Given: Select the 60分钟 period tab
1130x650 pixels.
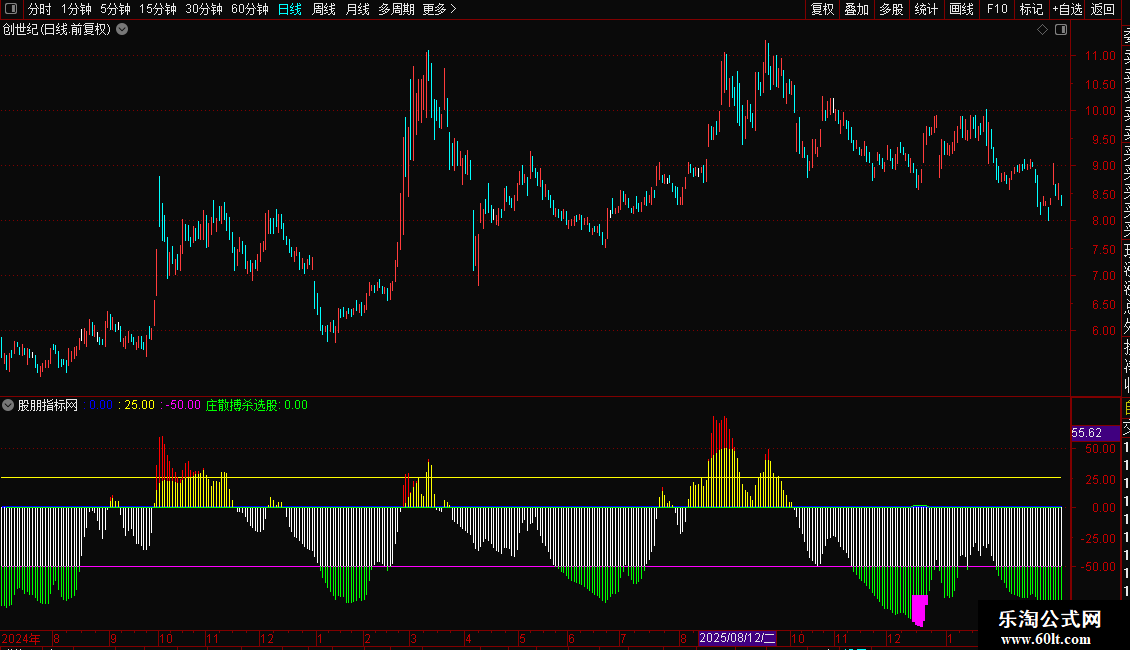Looking at the screenshot, I should pos(250,9).
